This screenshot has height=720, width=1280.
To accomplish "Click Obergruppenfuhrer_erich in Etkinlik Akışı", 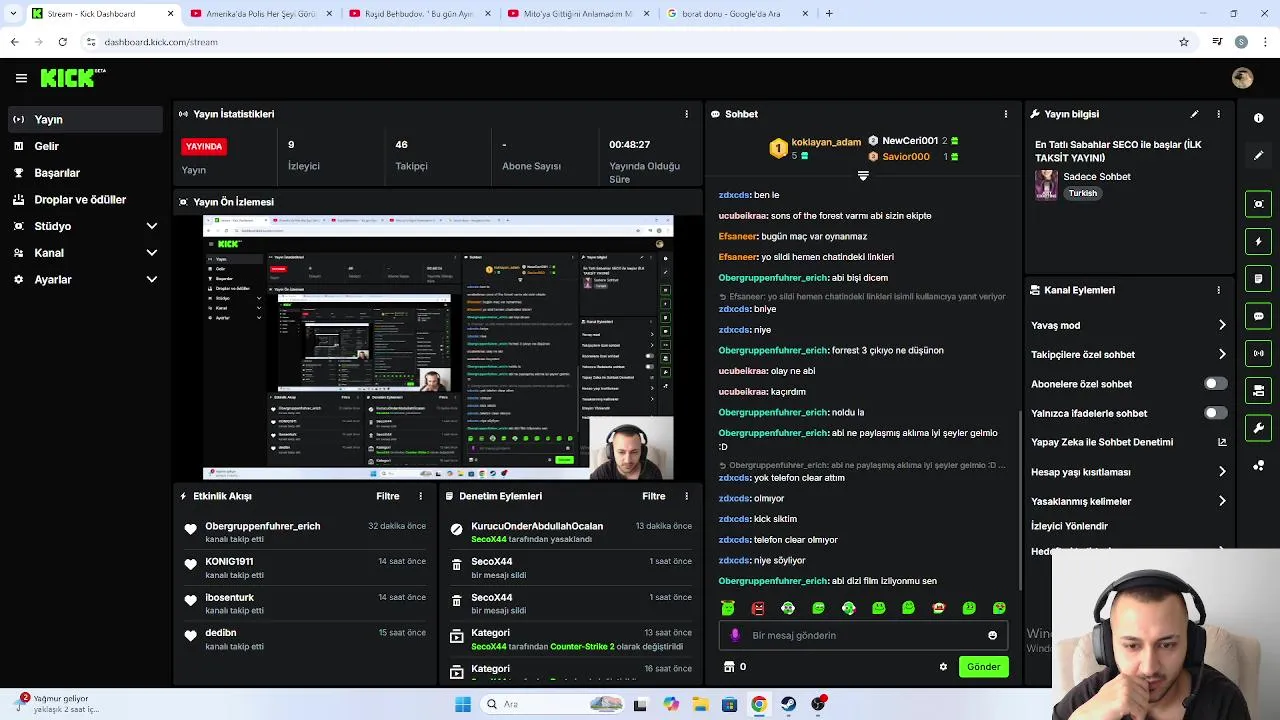I will click(263, 526).
